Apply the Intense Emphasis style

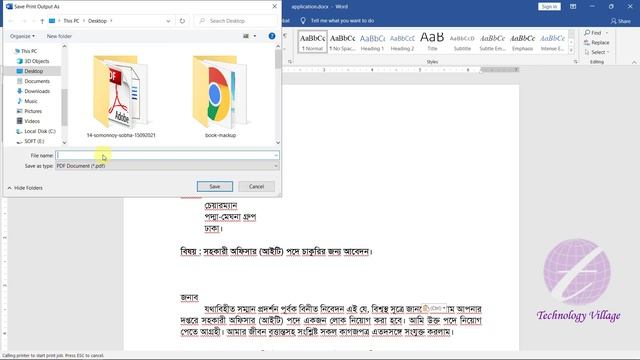(x=552, y=42)
